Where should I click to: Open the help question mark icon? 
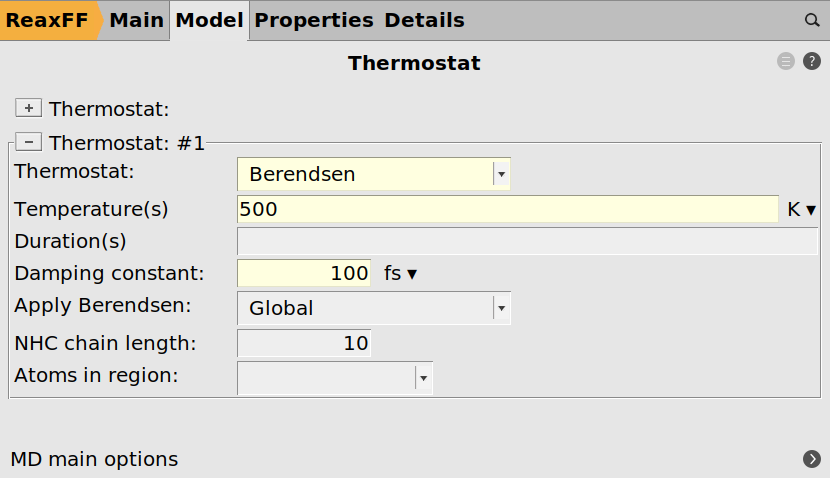(812, 62)
